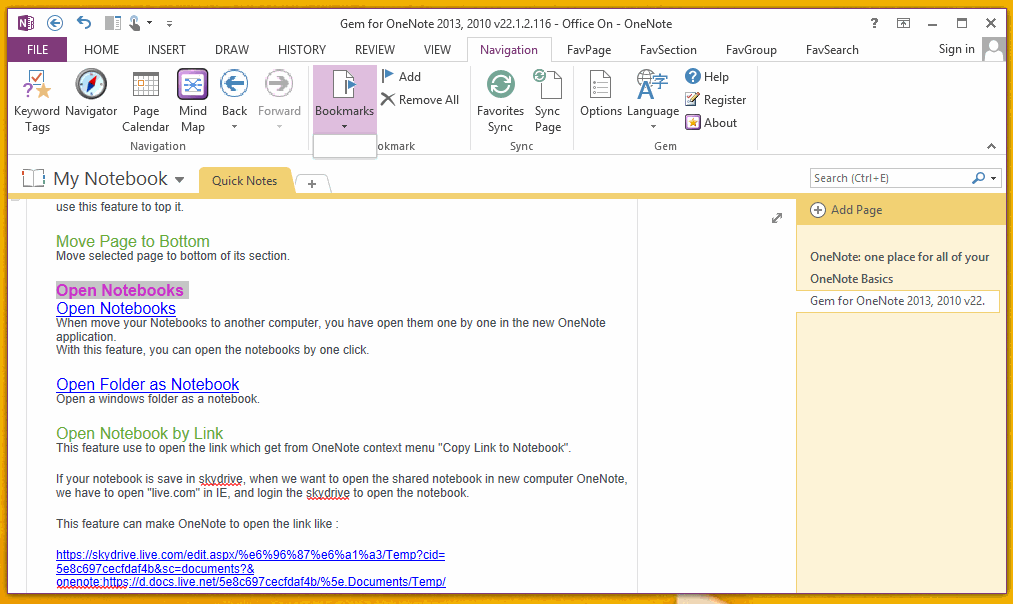Open Ribbon Display Options
Image resolution: width=1013 pixels, height=604 pixels.
pyautogui.click(x=903, y=23)
